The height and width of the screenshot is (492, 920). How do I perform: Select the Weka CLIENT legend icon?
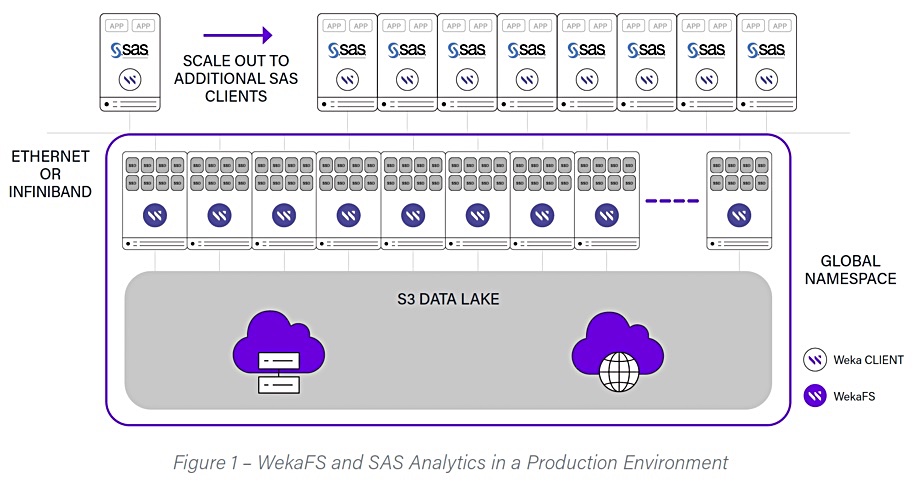pyautogui.click(x=815, y=359)
